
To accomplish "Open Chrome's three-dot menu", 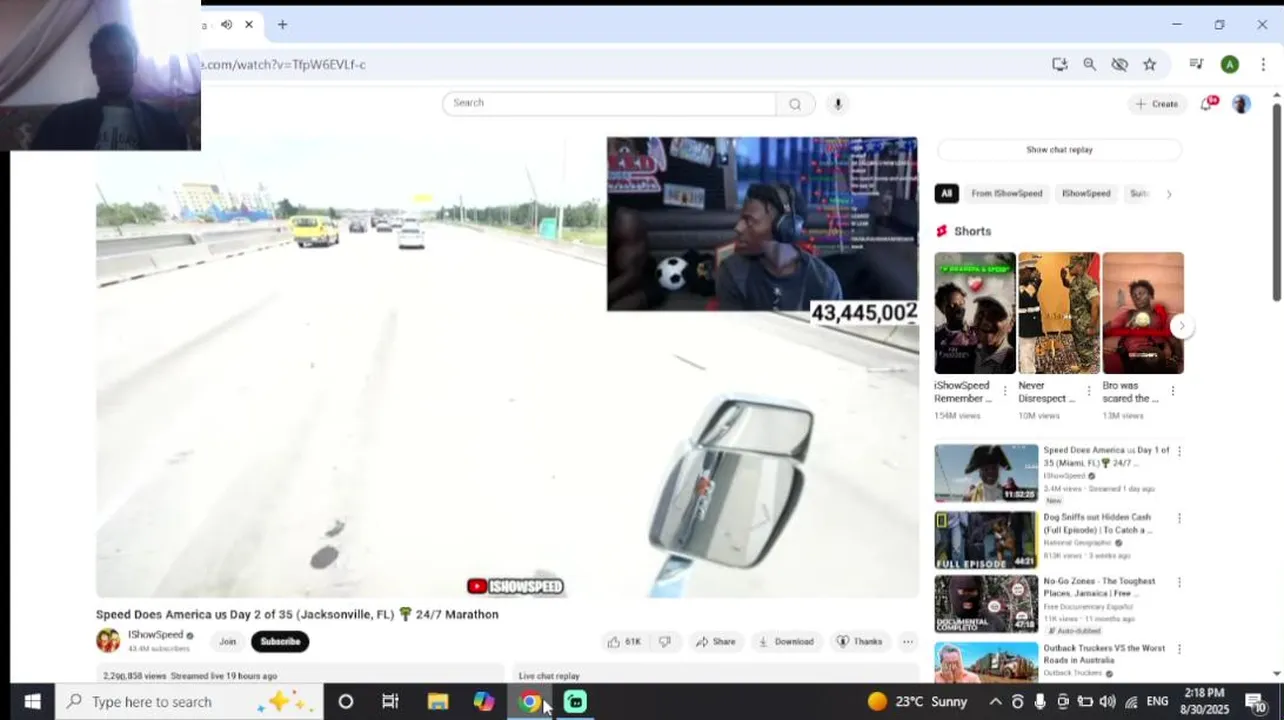I will [x=1263, y=64].
